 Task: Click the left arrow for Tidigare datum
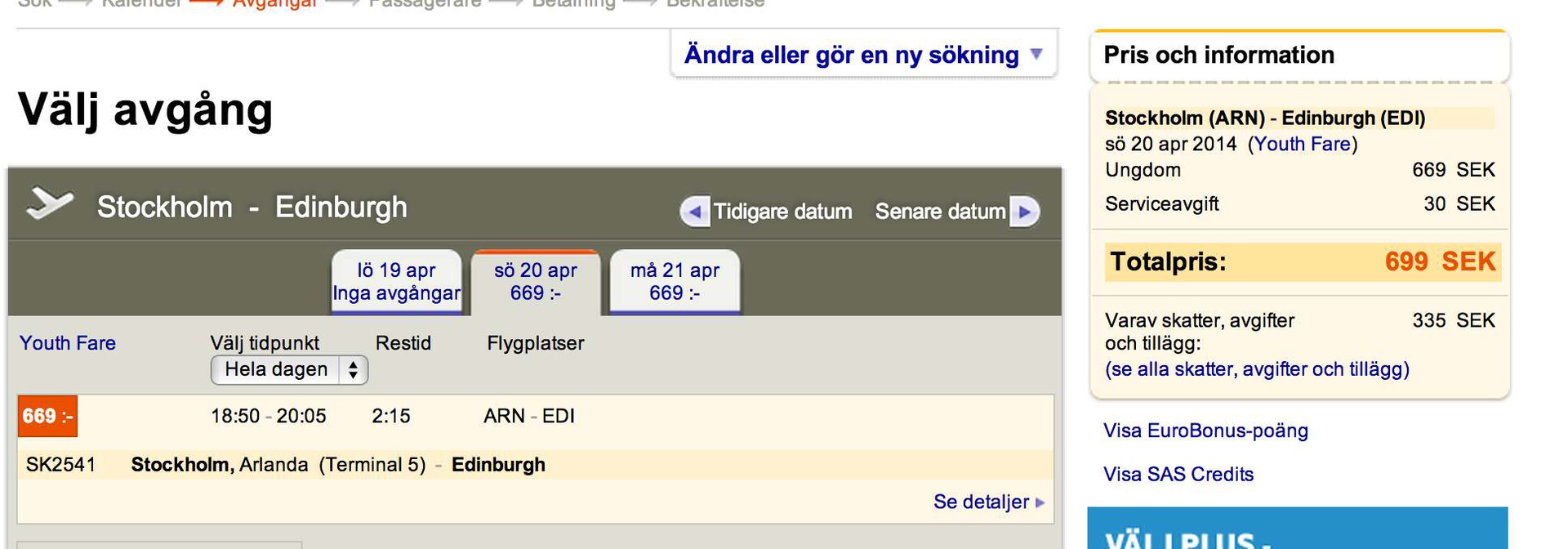pyautogui.click(x=694, y=212)
